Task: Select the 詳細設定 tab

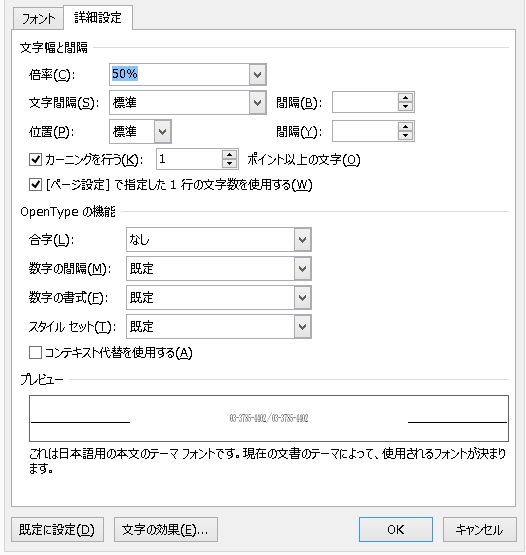Action: pos(98,17)
